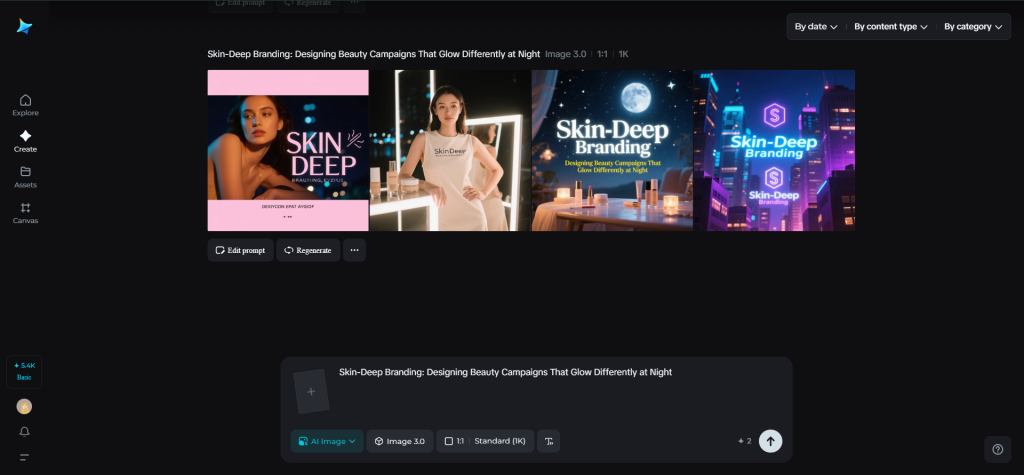The image size is (1024, 475).
Task: Click the app logo in the sidebar
Action: pyautogui.click(x=25, y=27)
